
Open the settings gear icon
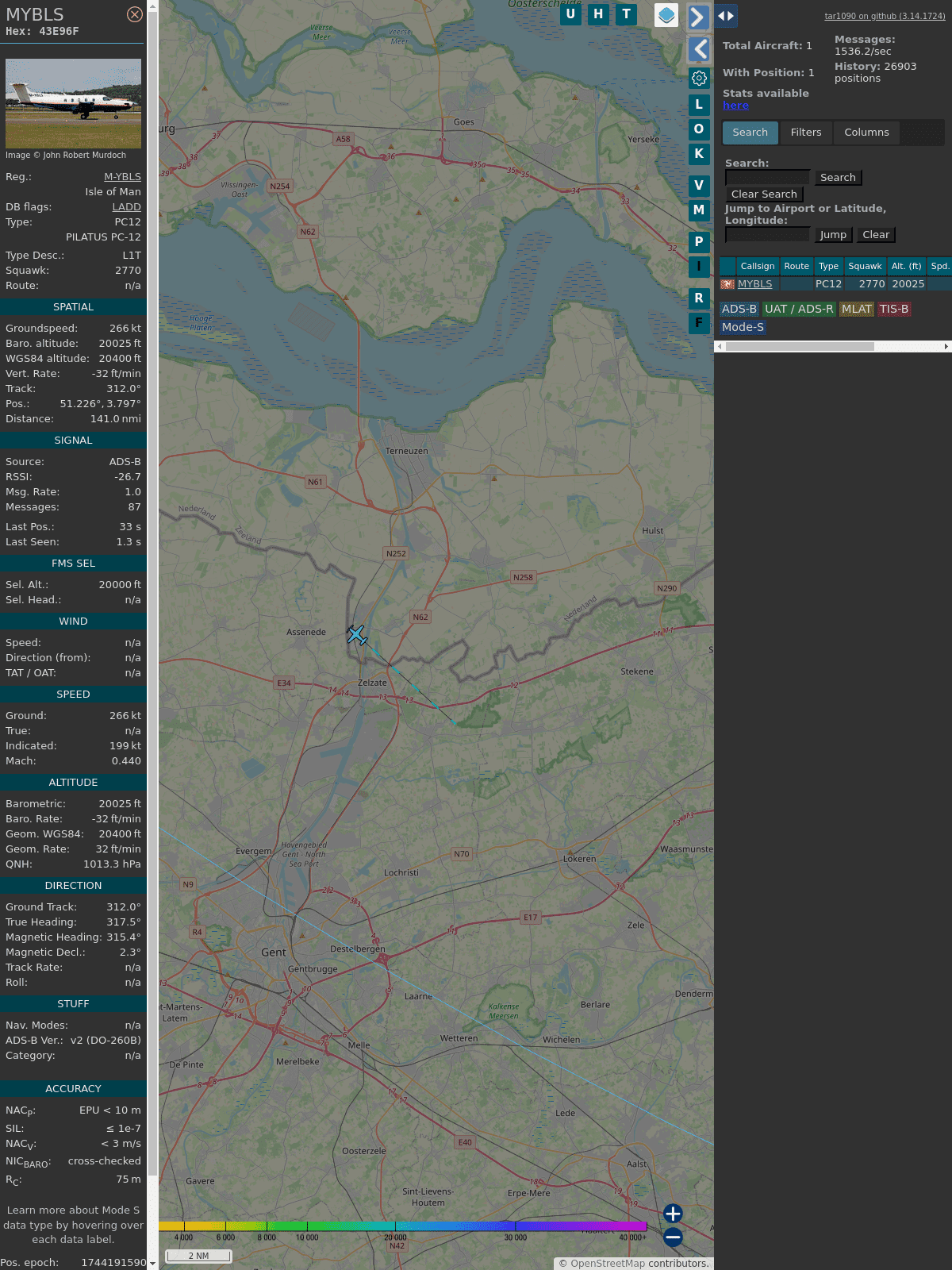699,78
